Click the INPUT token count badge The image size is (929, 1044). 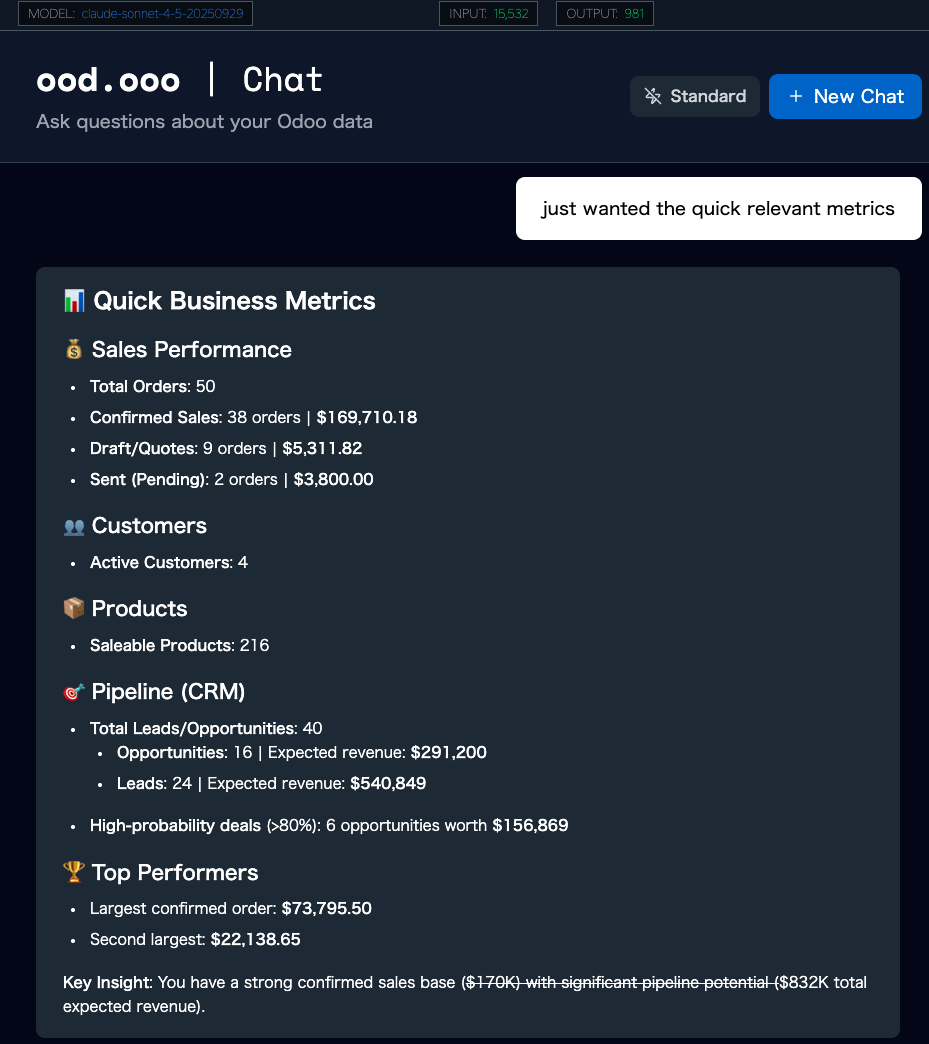point(489,14)
